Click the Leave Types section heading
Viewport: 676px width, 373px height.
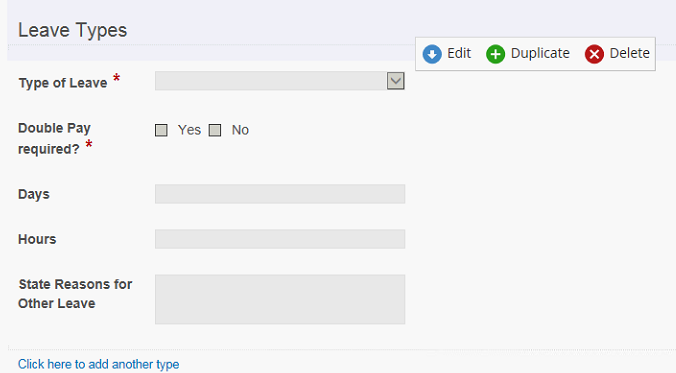pyautogui.click(x=72, y=30)
